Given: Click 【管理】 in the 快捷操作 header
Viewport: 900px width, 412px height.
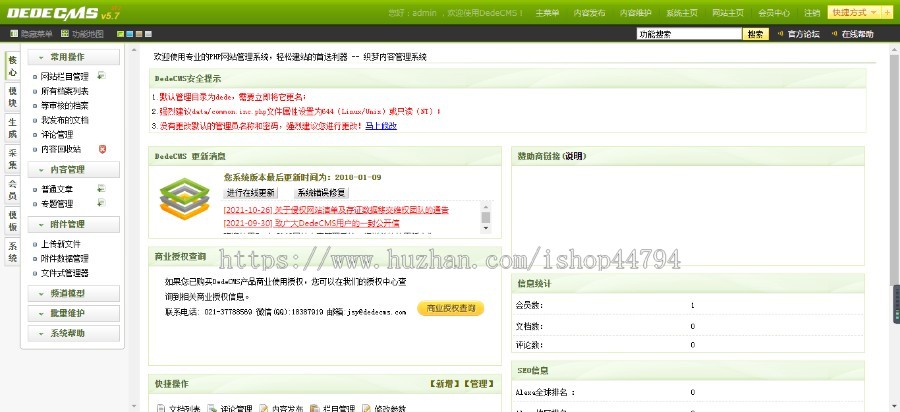Looking at the screenshot, I should coord(478,384).
